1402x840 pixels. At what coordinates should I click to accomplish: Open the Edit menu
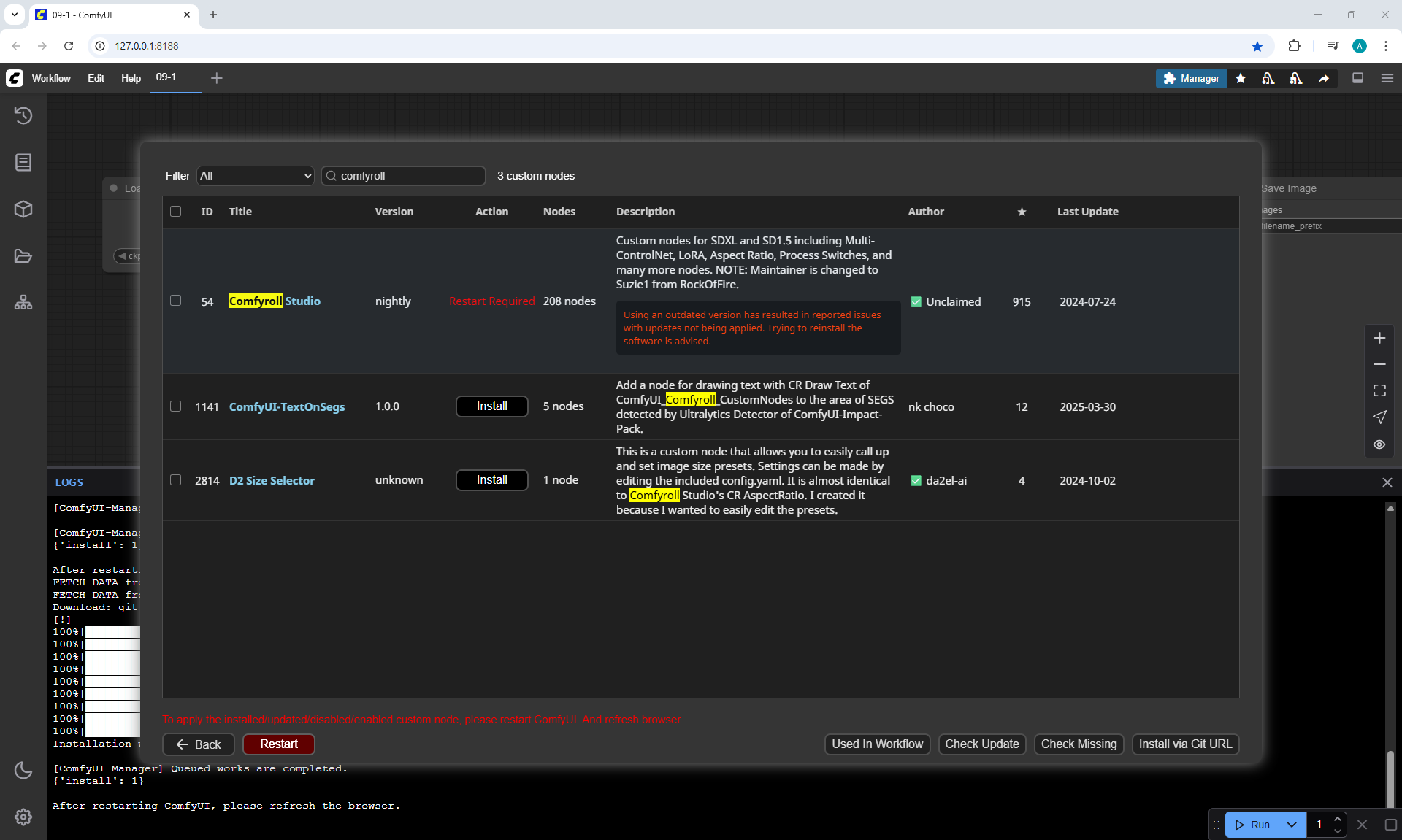pyautogui.click(x=96, y=78)
